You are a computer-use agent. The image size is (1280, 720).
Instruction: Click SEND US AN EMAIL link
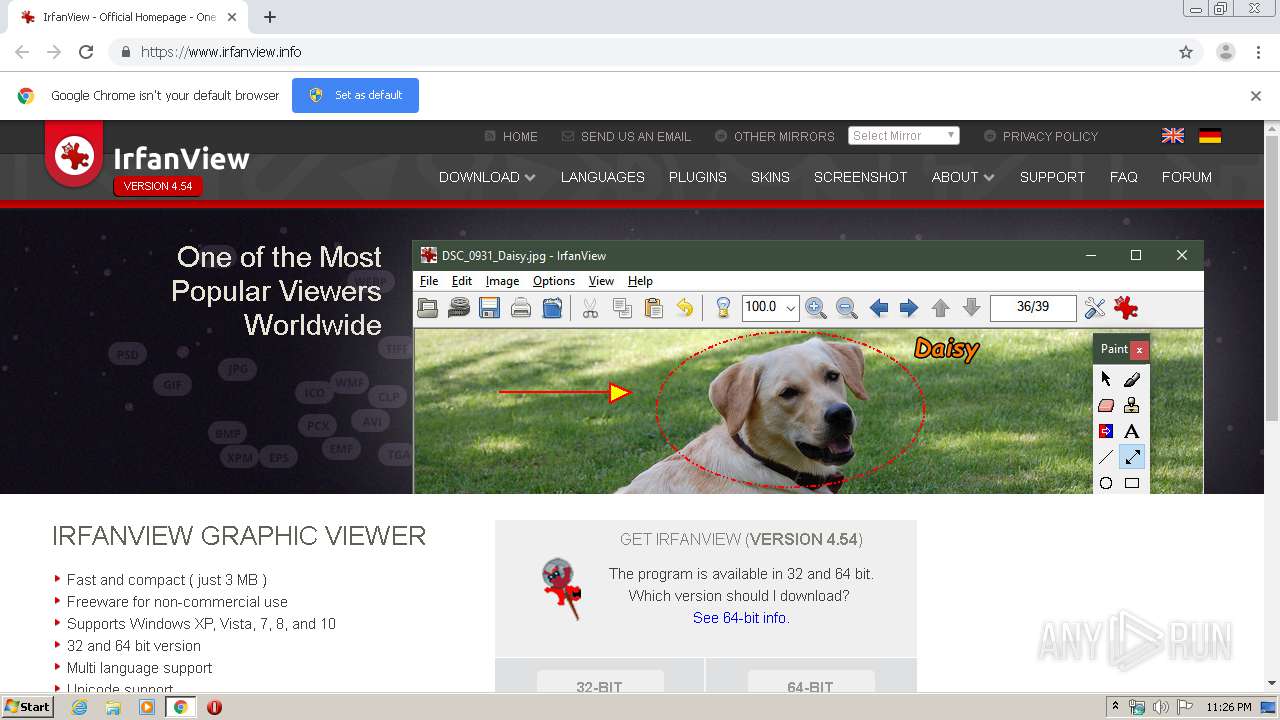coord(627,136)
